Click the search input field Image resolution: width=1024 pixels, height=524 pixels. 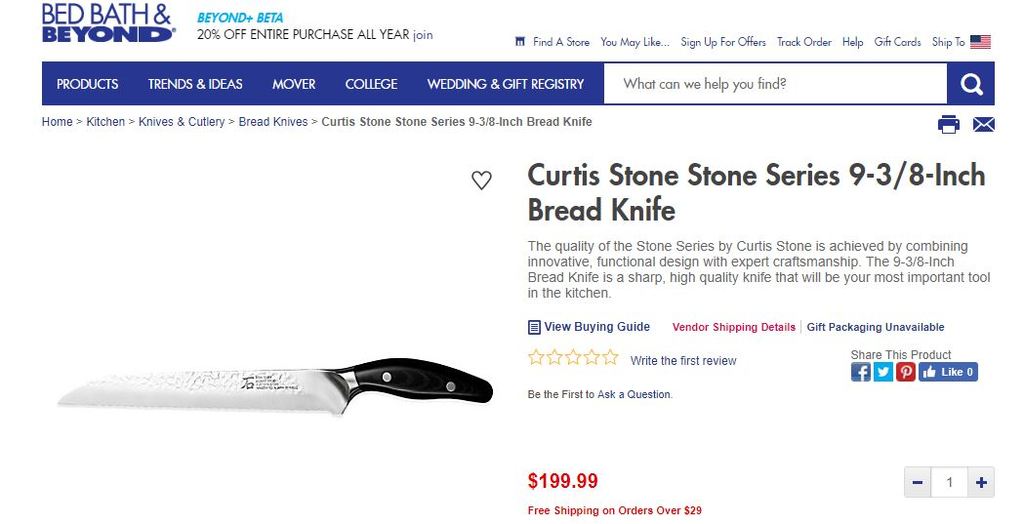point(775,84)
